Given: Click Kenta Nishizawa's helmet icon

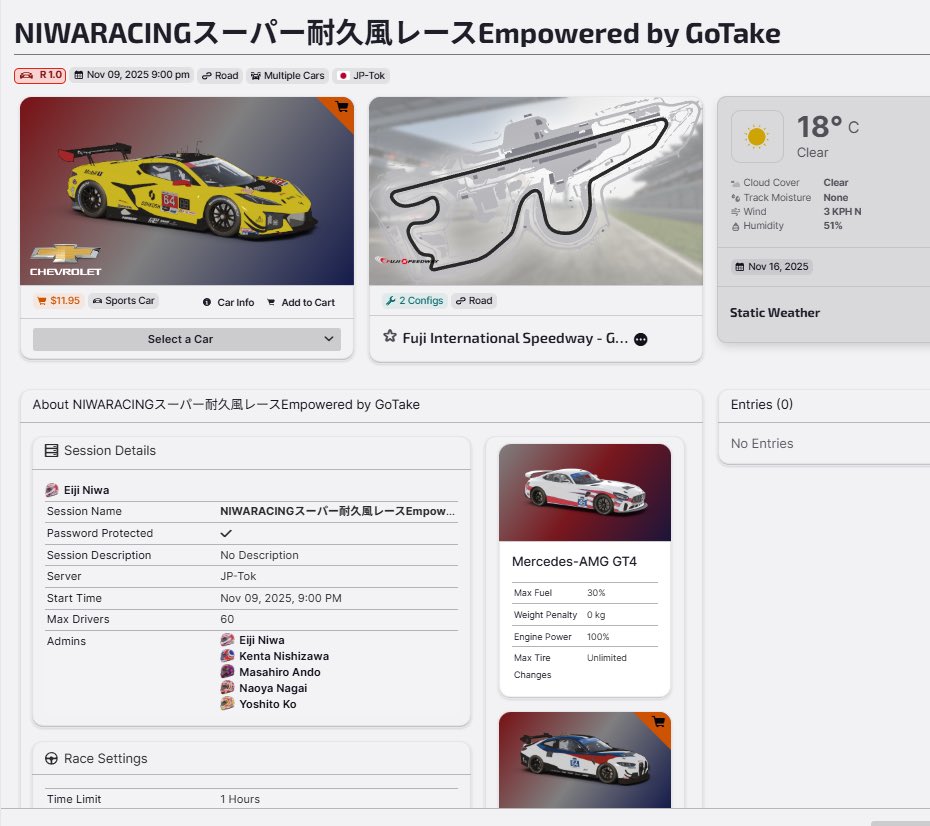Looking at the screenshot, I should 227,656.
